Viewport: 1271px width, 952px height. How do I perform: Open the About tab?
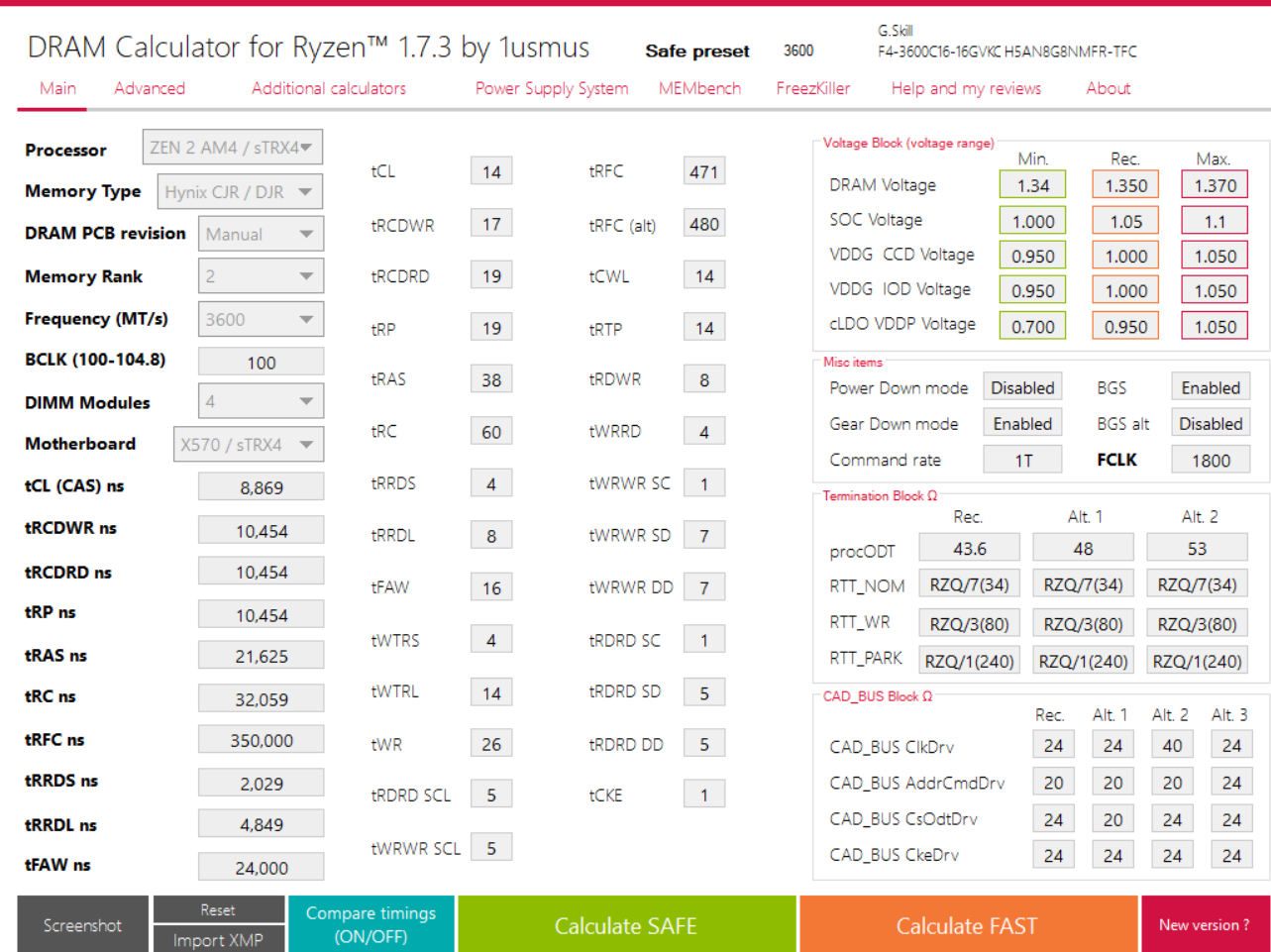pos(1108,88)
